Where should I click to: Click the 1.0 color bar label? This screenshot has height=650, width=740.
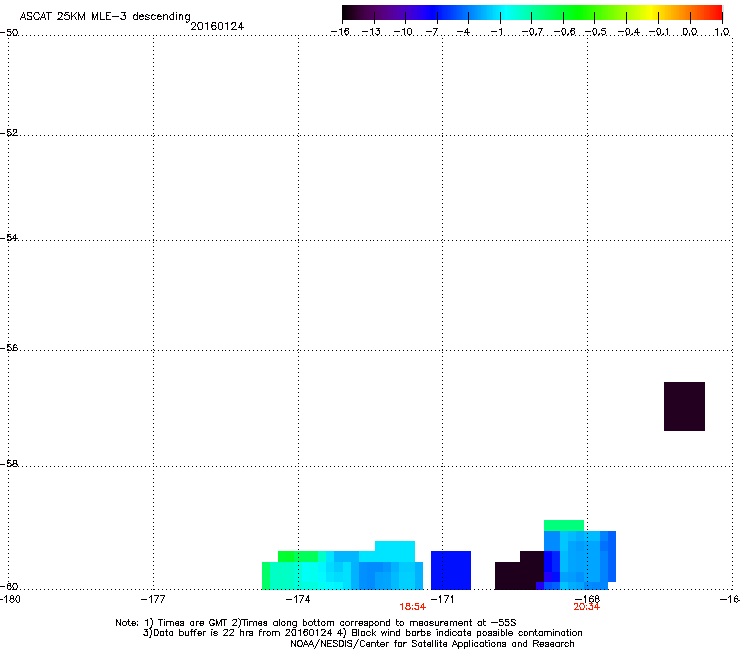(x=722, y=32)
